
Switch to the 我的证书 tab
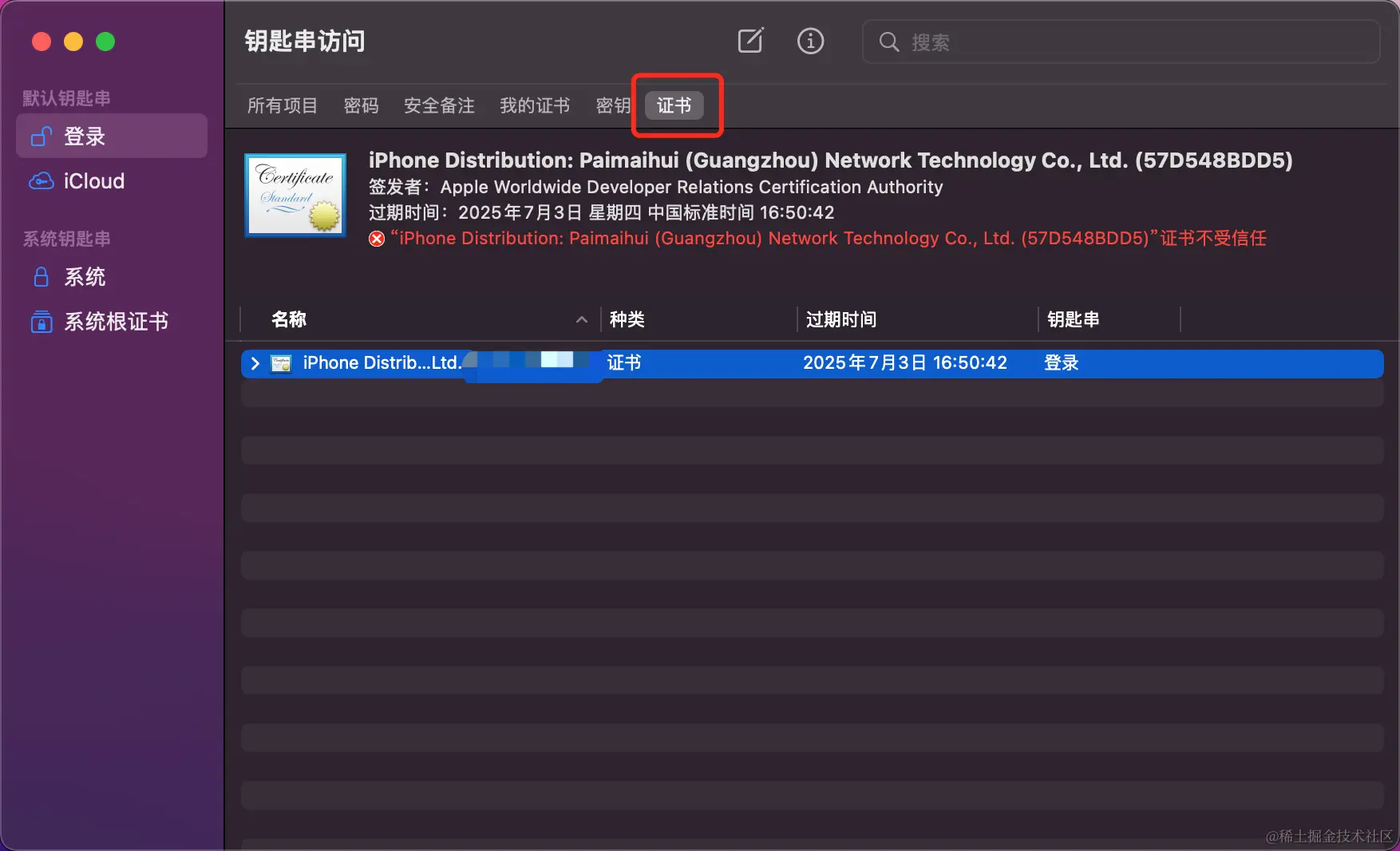point(535,105)
